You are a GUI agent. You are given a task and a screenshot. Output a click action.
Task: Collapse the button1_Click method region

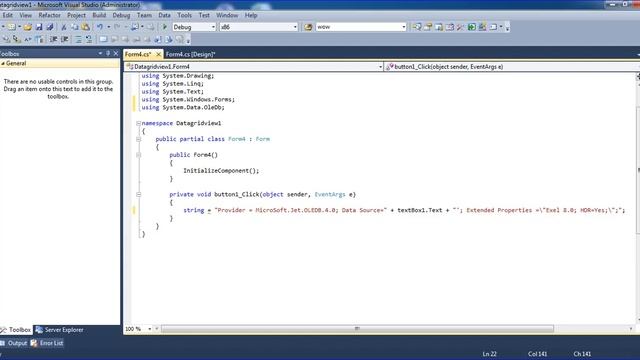click(138, 195)
